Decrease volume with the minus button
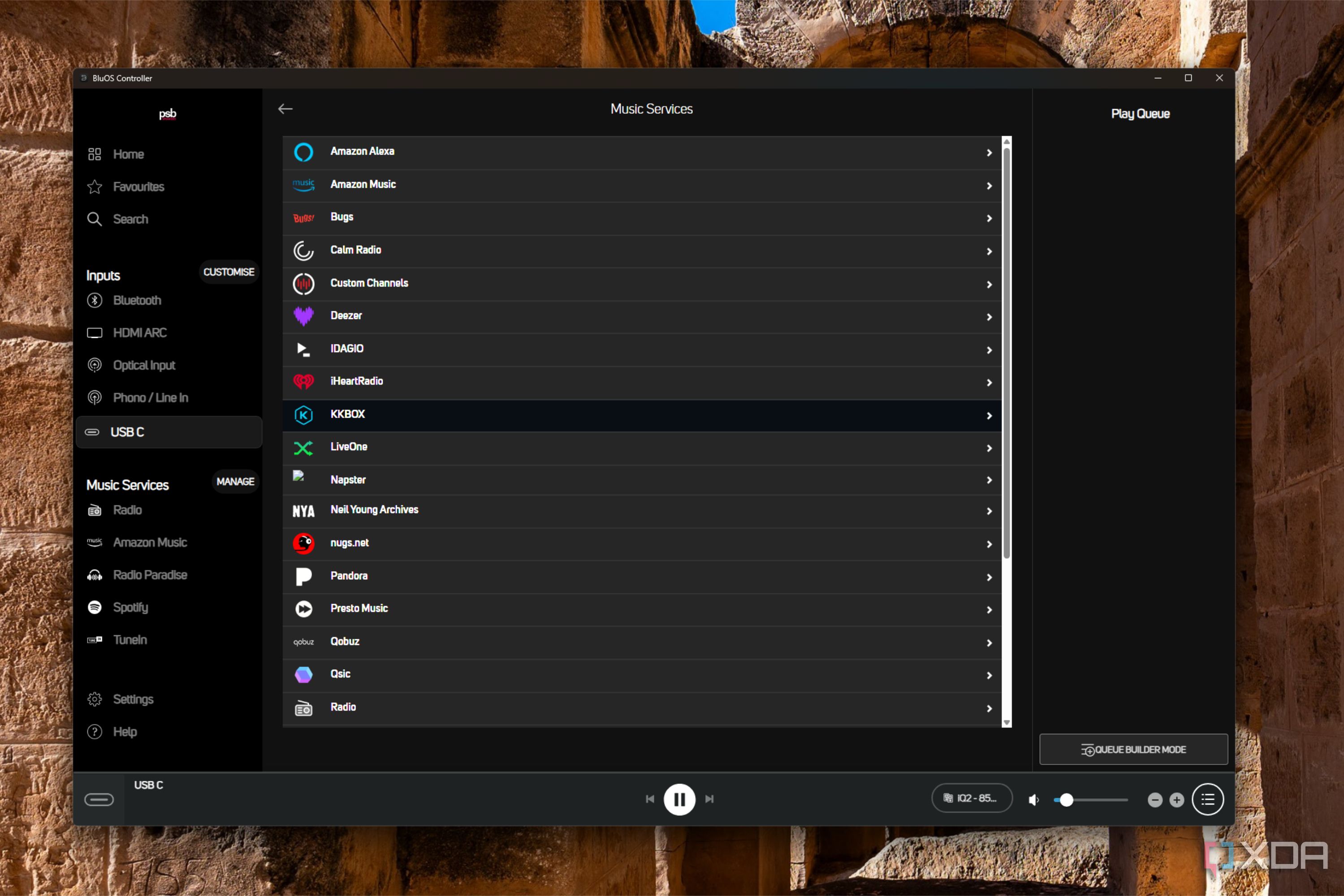Screen dimensions: 1344x896 pos(1155,800)
